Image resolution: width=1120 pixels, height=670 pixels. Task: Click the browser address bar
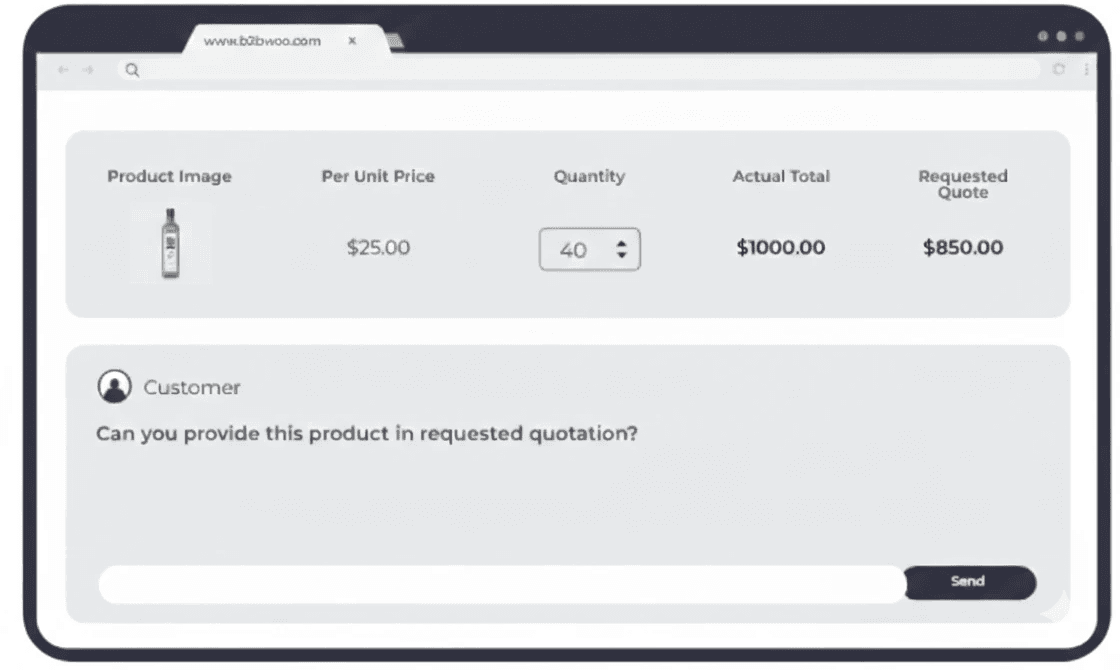tap(580, 70)
